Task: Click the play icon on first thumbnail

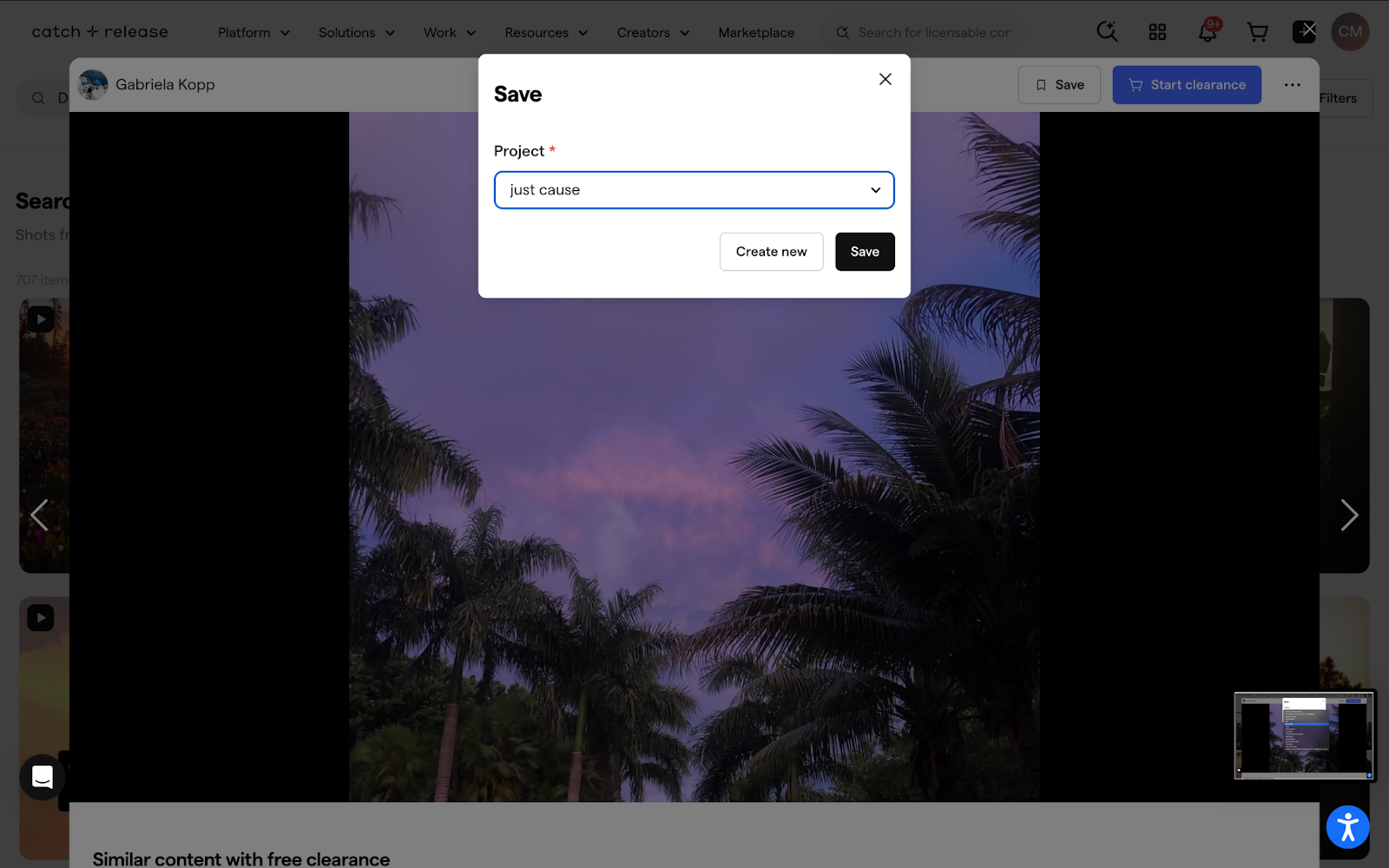Action: (40, 319)
